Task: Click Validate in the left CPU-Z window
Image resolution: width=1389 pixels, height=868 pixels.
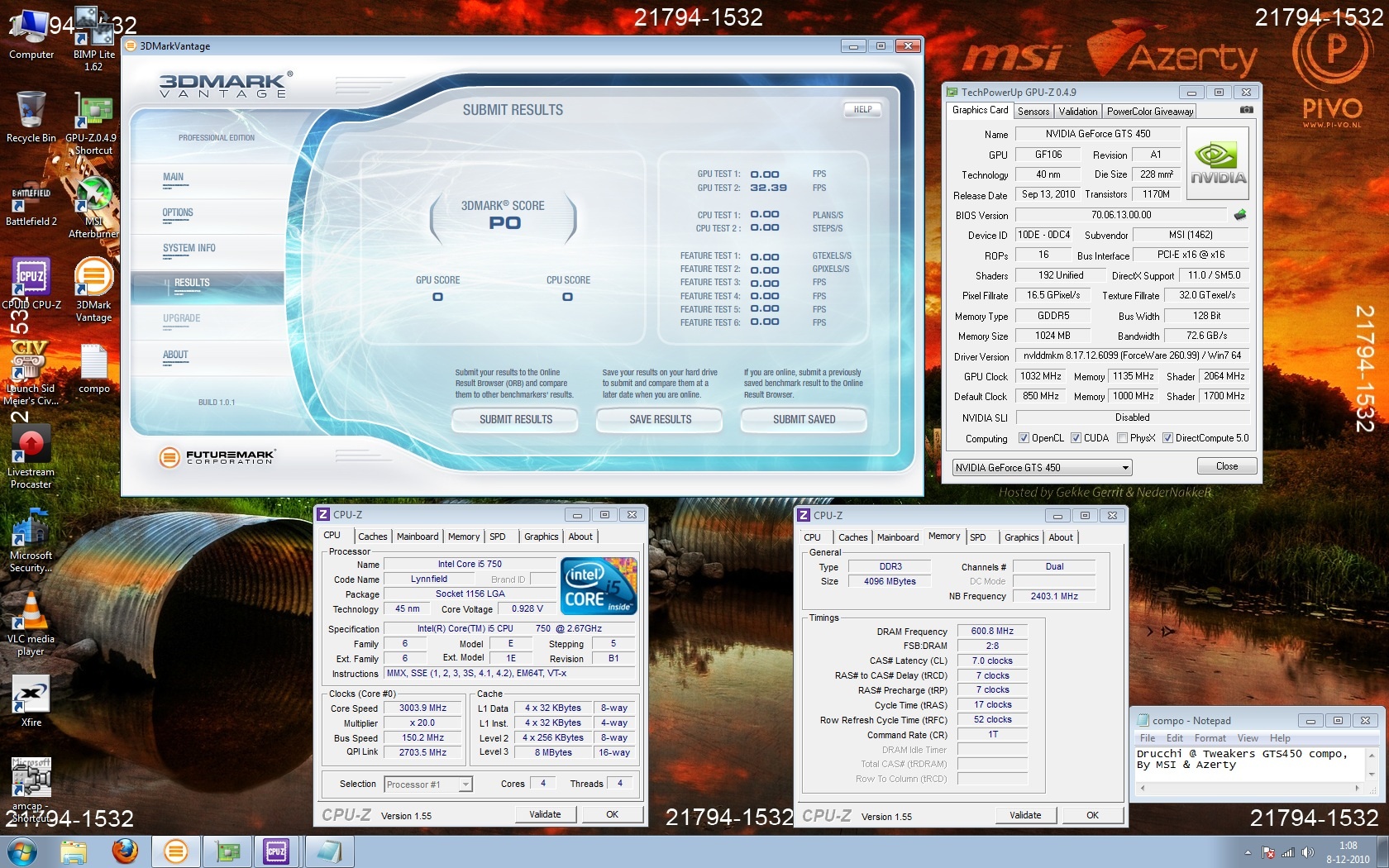Action: coord(545,814)
